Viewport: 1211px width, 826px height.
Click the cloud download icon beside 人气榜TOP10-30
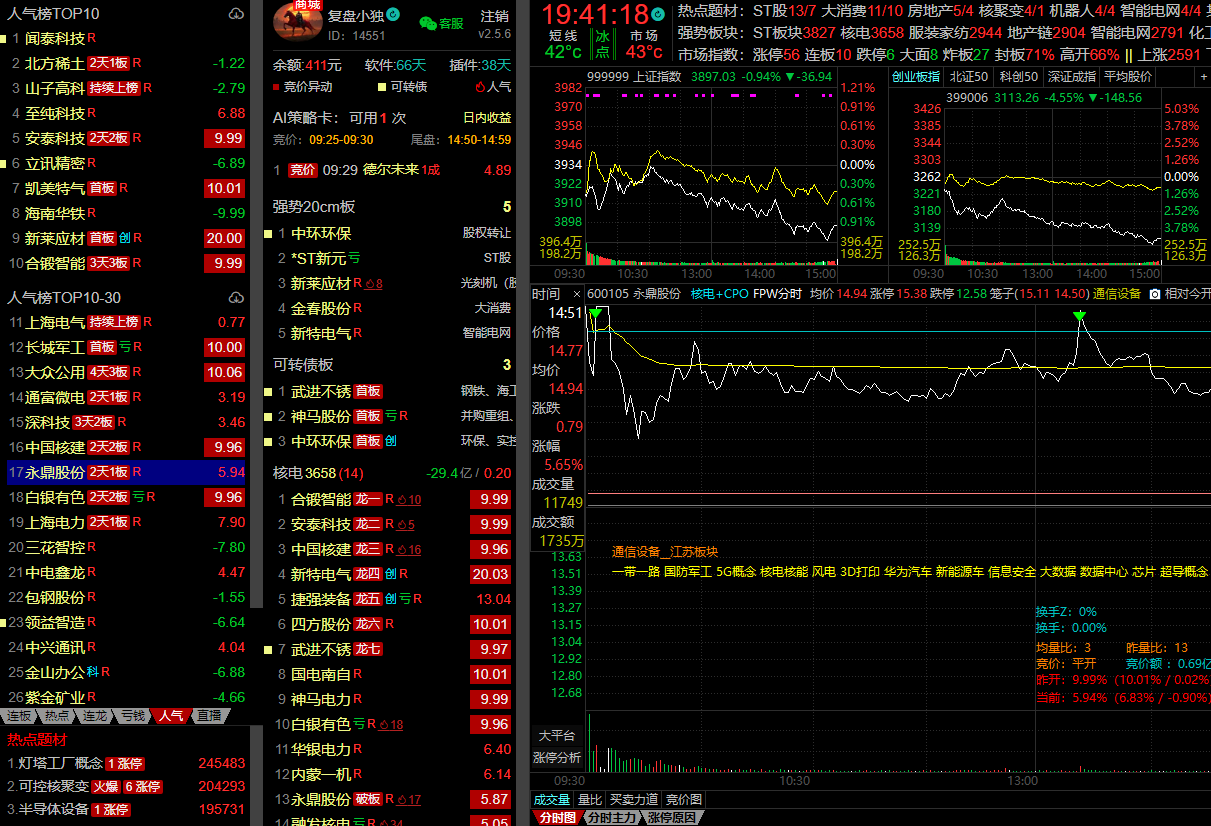236,298
